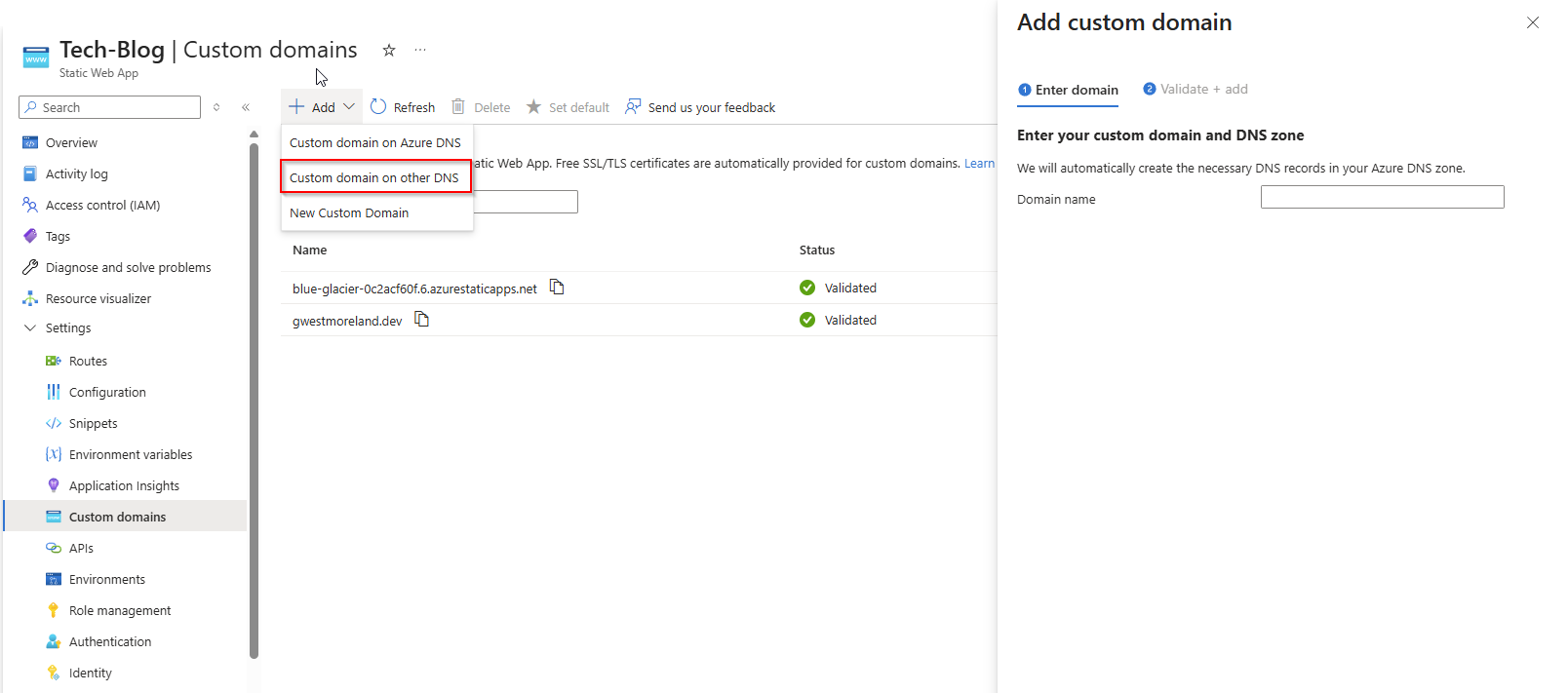Open APIs under Settings

81,548
